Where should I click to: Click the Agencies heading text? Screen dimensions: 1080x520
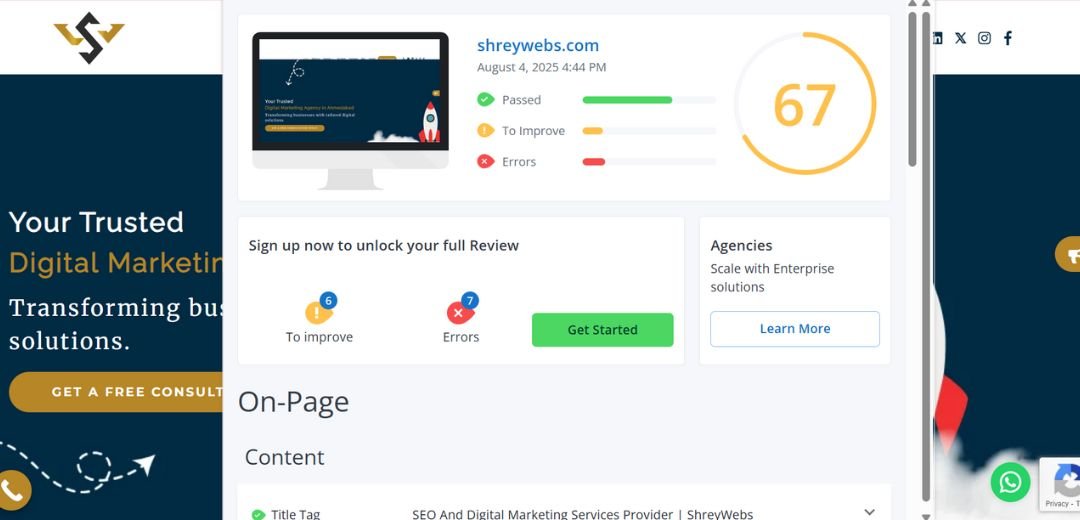tap(741, 246)
